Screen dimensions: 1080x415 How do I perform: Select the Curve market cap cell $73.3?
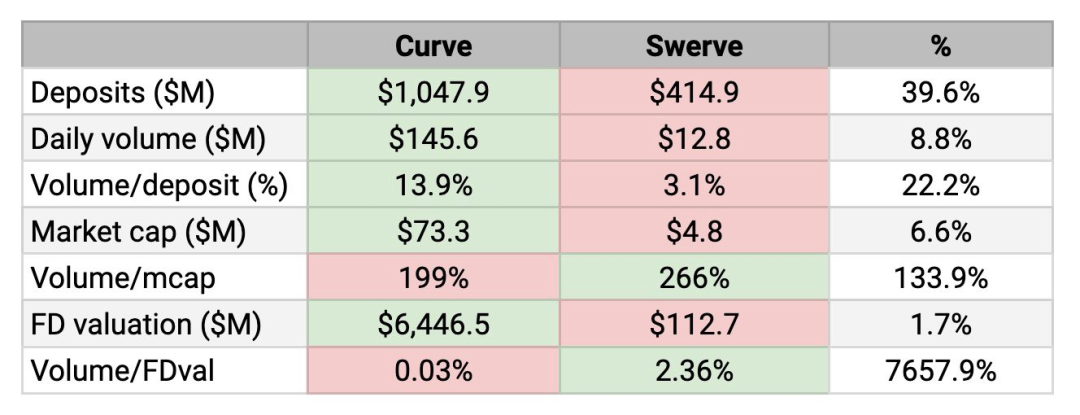coord(433,231)
